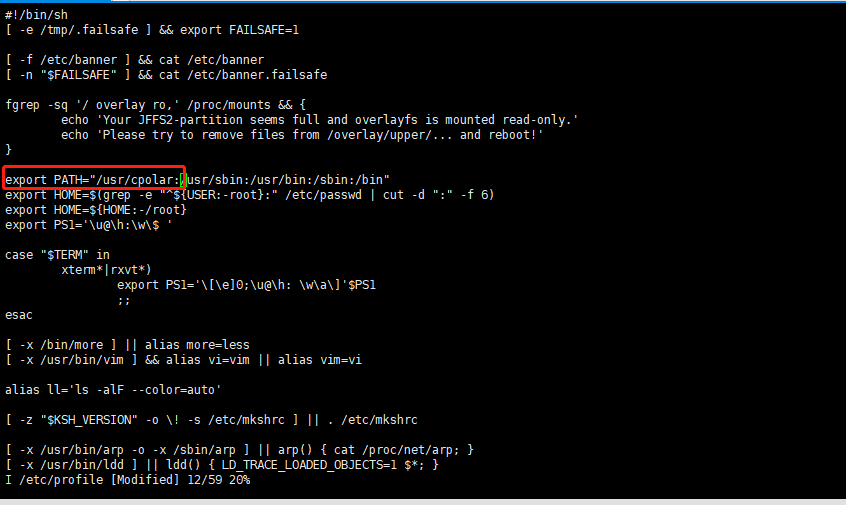Click the /etc/profile [Modified] status line

point(128,480)
